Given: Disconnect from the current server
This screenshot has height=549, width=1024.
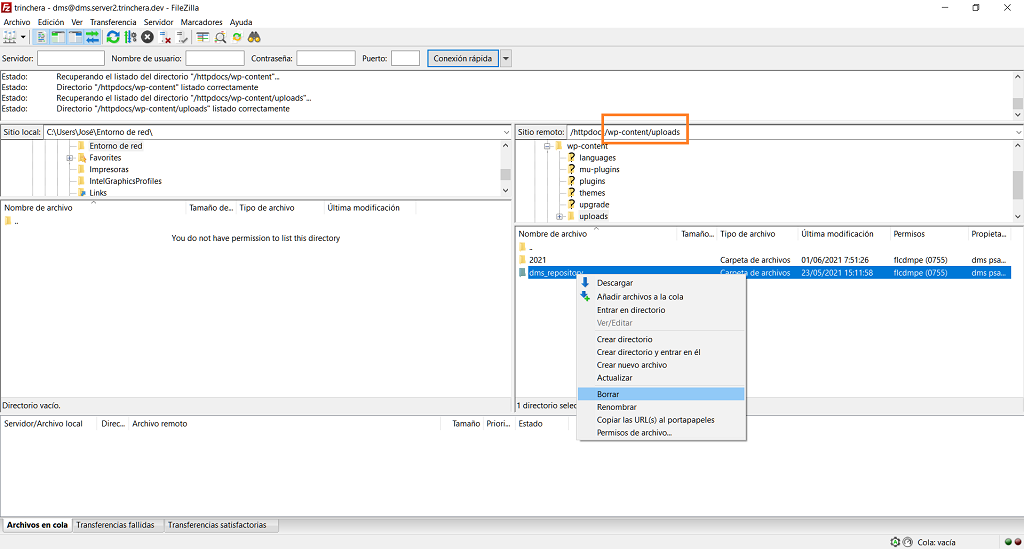Looking at the screenshot, I should point(165,37).
